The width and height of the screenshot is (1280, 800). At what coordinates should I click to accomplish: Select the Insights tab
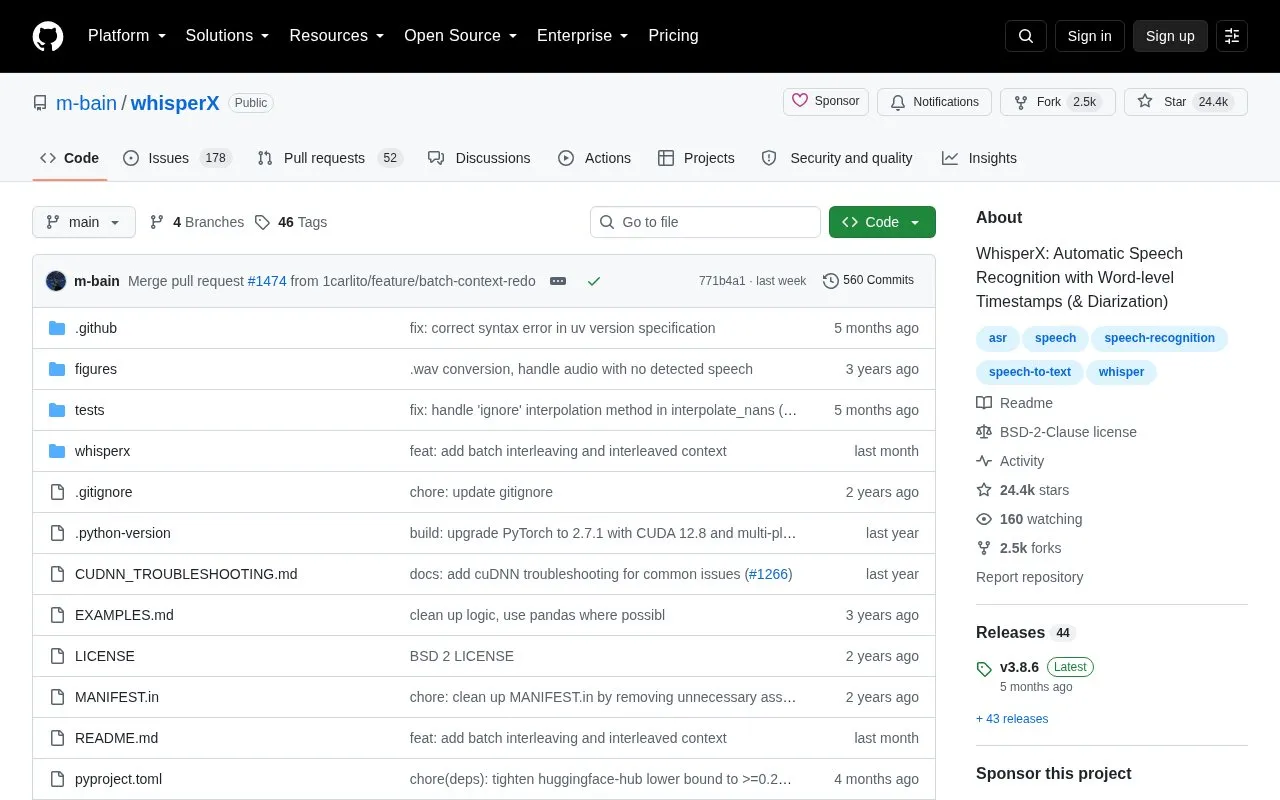tap(979, 158)
